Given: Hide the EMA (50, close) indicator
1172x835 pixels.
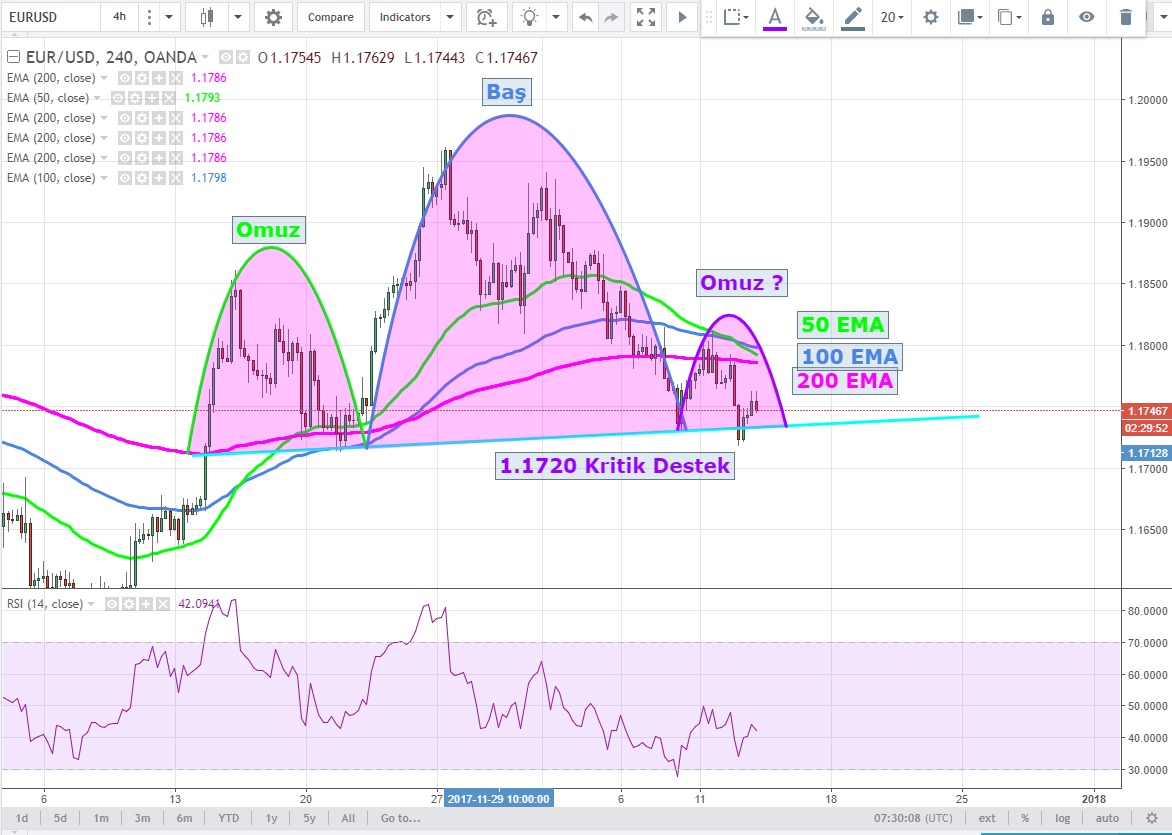Looking at the screenshot, I should pos(118,98).
